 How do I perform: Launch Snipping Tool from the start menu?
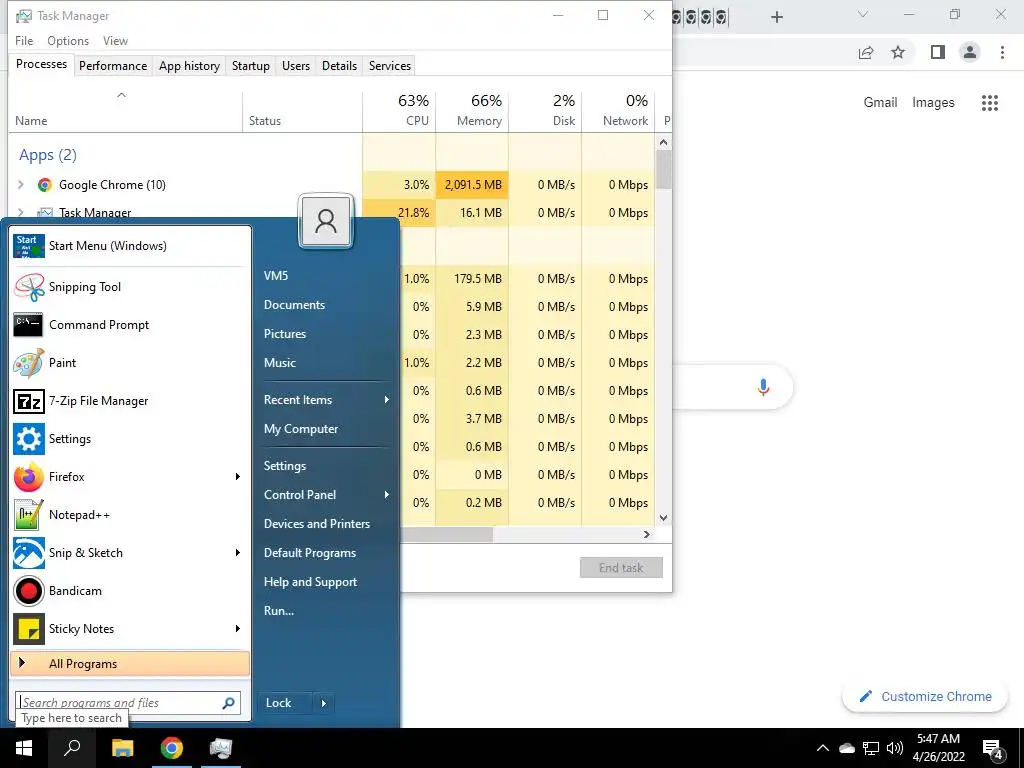click(29, 287)
